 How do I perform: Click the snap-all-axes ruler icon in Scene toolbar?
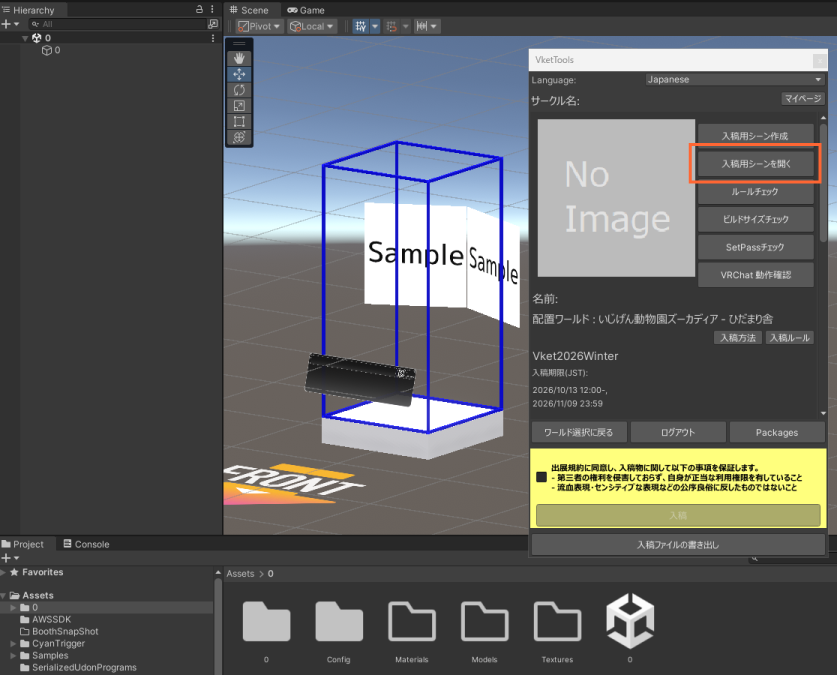click(x=422, y=26)
